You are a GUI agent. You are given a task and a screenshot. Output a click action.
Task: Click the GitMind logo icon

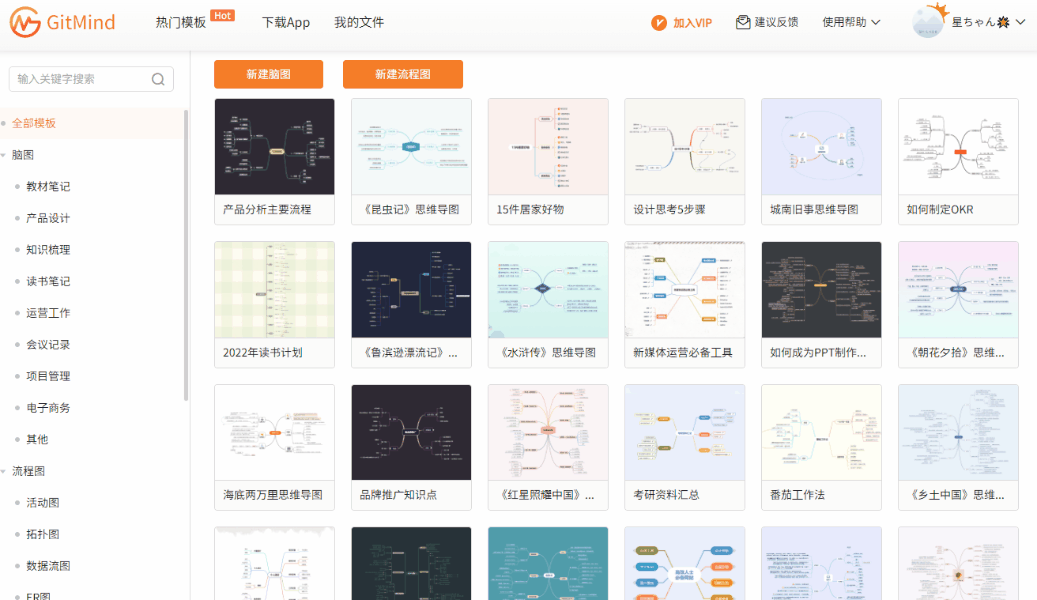click(x=25, y=21)
